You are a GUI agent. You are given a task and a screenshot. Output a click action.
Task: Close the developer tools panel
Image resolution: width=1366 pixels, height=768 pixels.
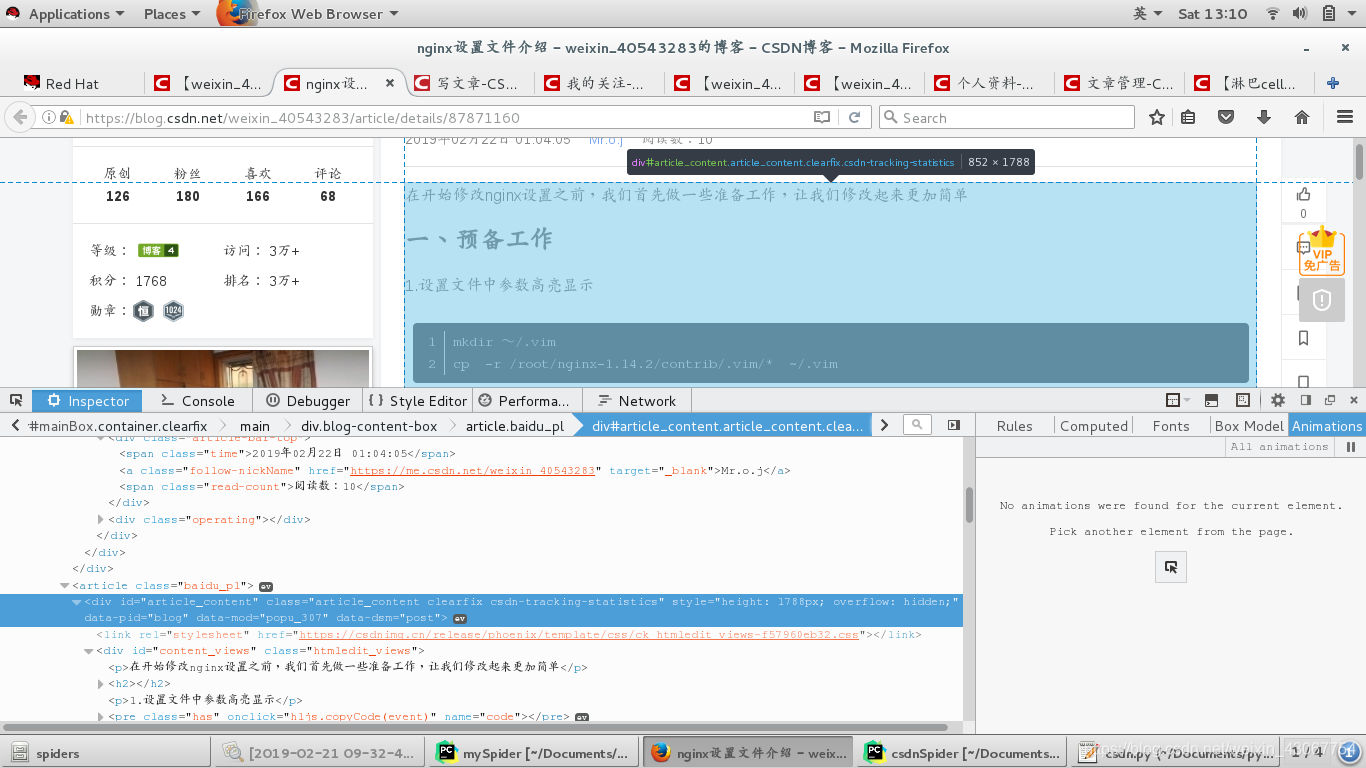click(x=1353, y=400)
